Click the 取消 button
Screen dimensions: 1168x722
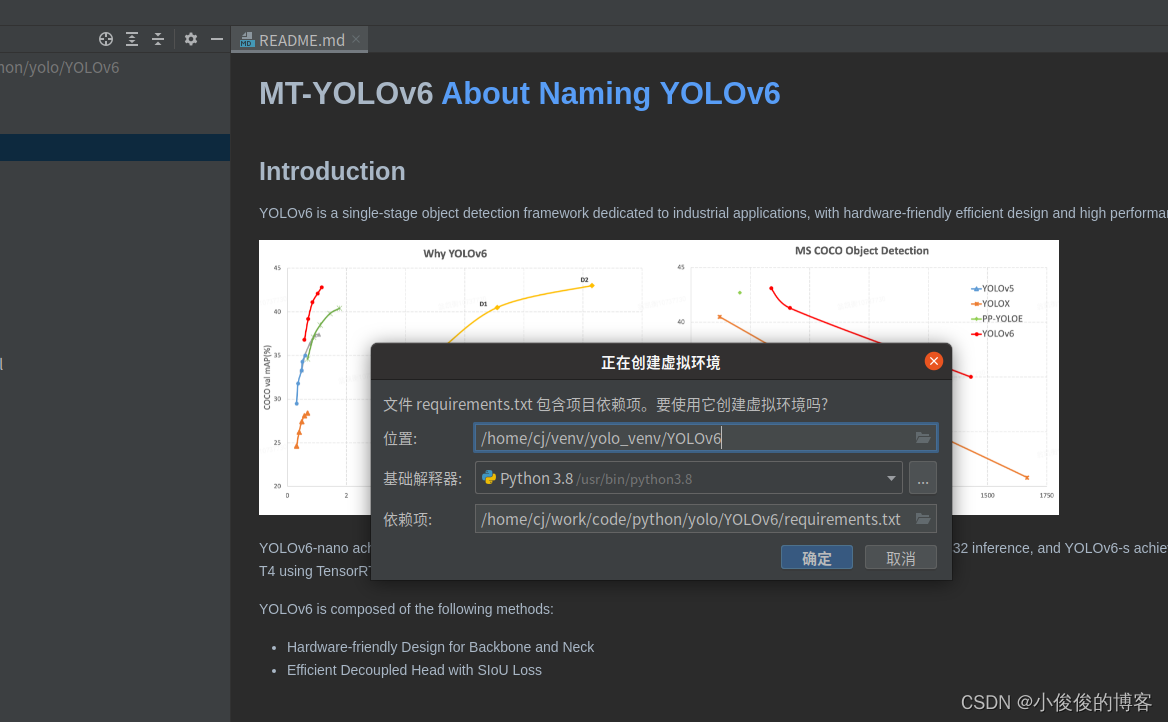click(x=900, y=558)
